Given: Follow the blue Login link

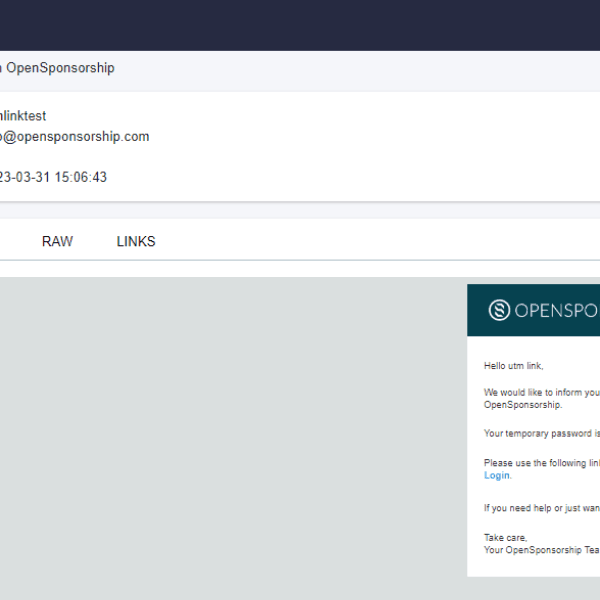Looking at the screenshot, I should click(497, 476).
